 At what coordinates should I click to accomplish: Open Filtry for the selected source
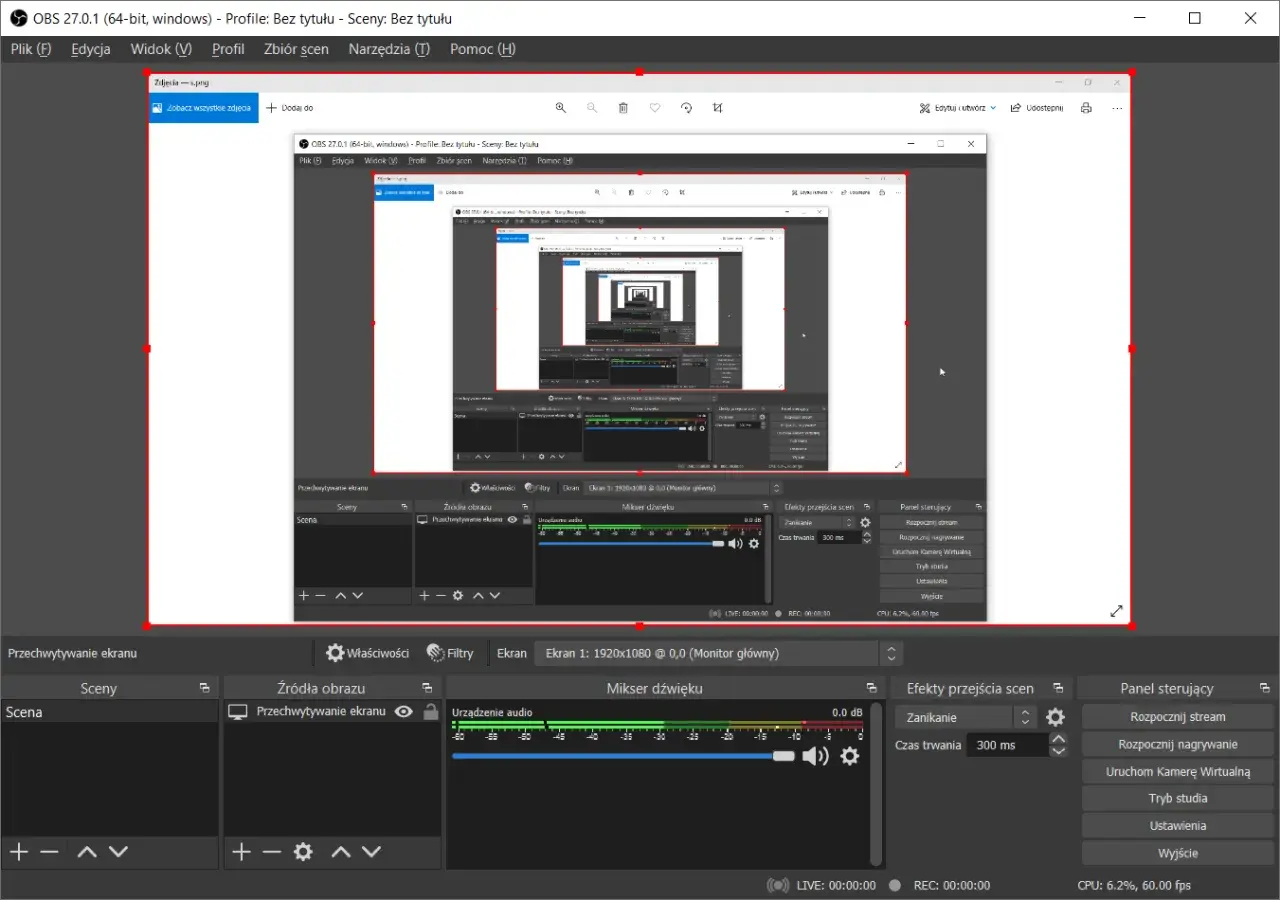[450, 653]
